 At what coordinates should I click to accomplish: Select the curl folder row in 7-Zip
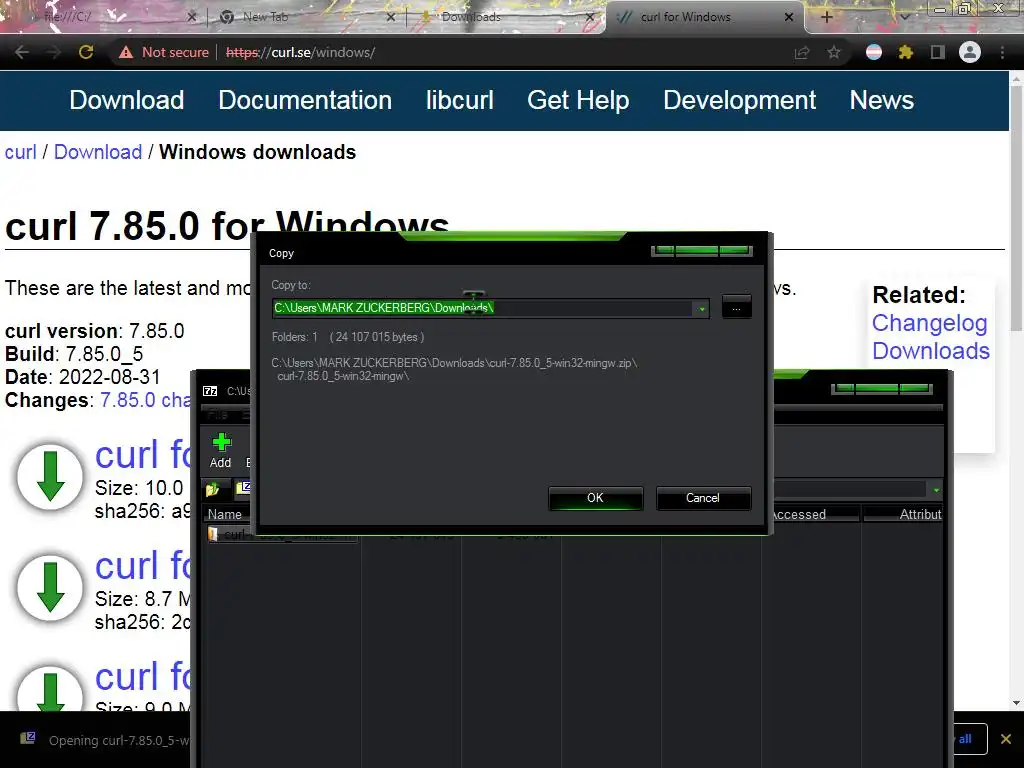[x=282, y=534]
